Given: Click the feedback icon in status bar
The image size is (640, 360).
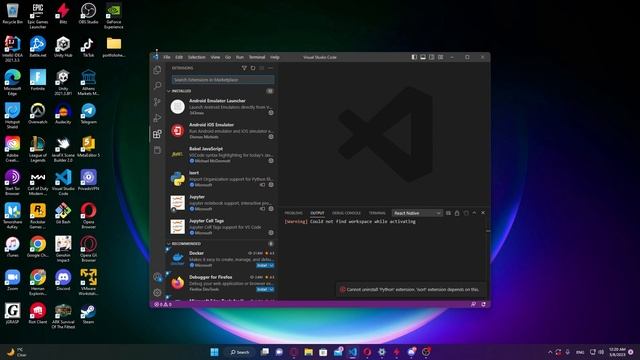Looking at the screenshot, I should [473, 304].
